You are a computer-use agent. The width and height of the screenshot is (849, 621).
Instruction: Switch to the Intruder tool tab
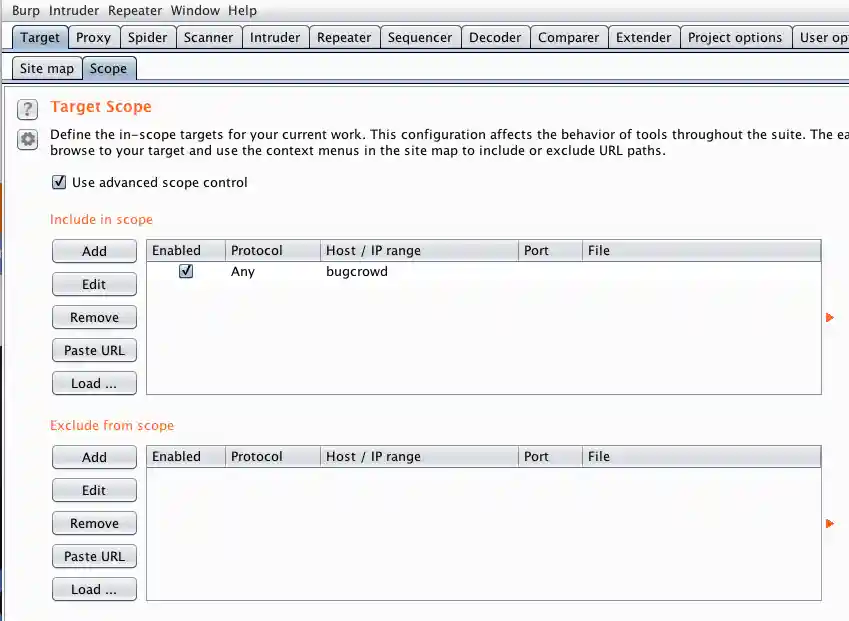(275, 37)
